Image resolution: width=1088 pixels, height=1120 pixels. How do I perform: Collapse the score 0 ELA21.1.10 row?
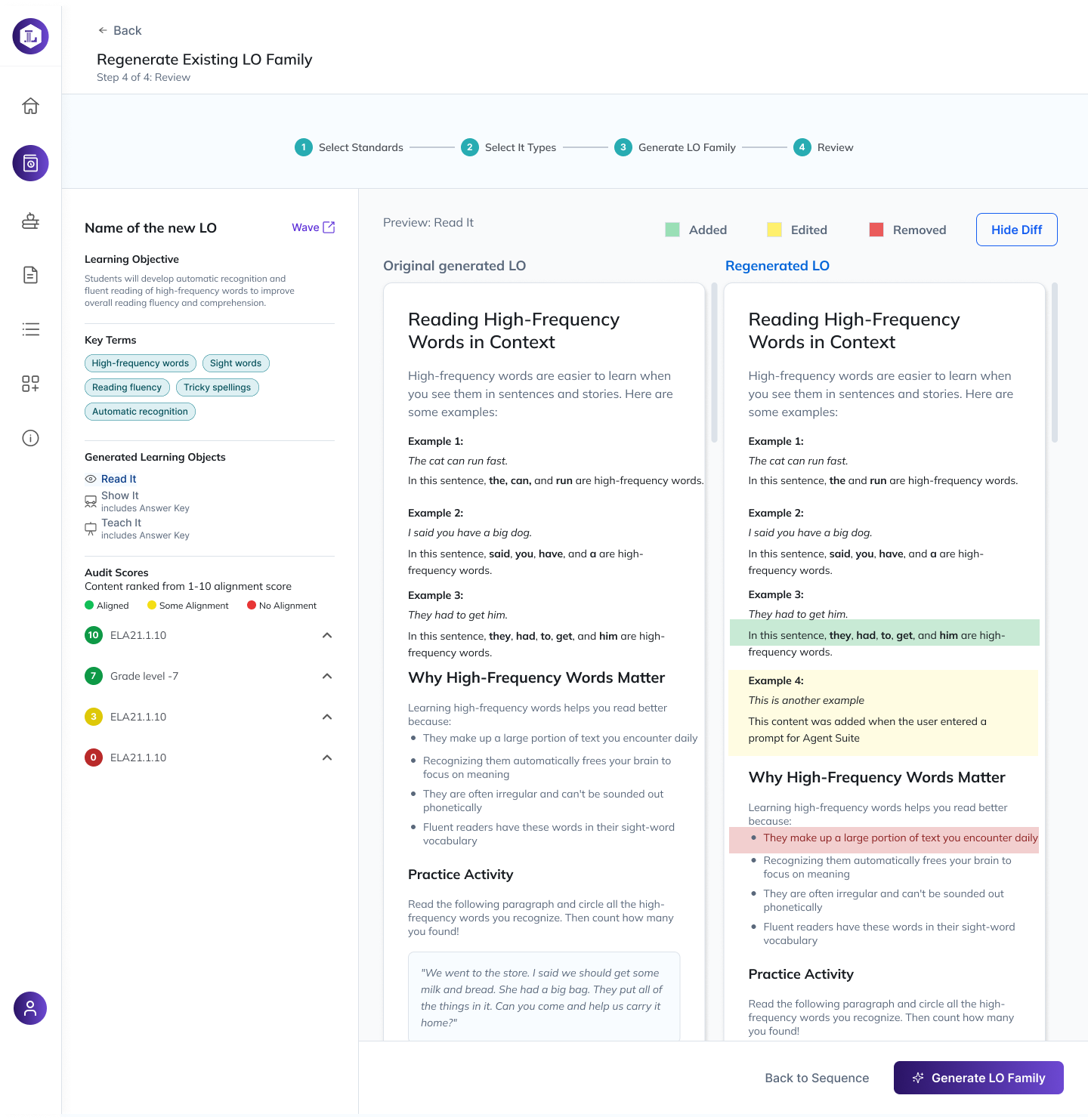pyautogui.click(x=327, y=757)
